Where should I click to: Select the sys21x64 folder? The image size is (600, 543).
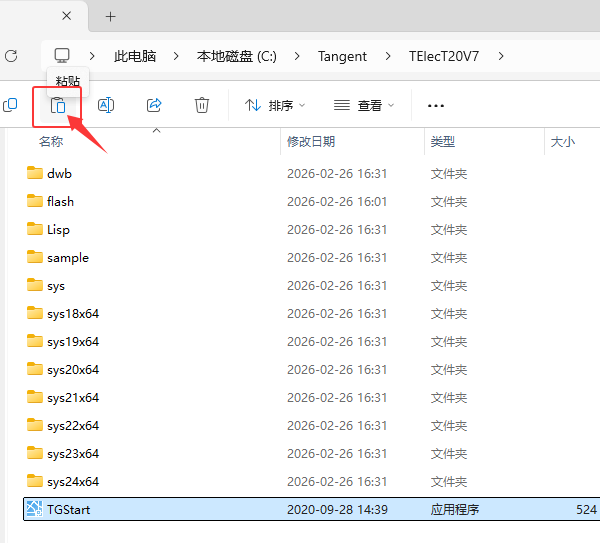point(73,398)
